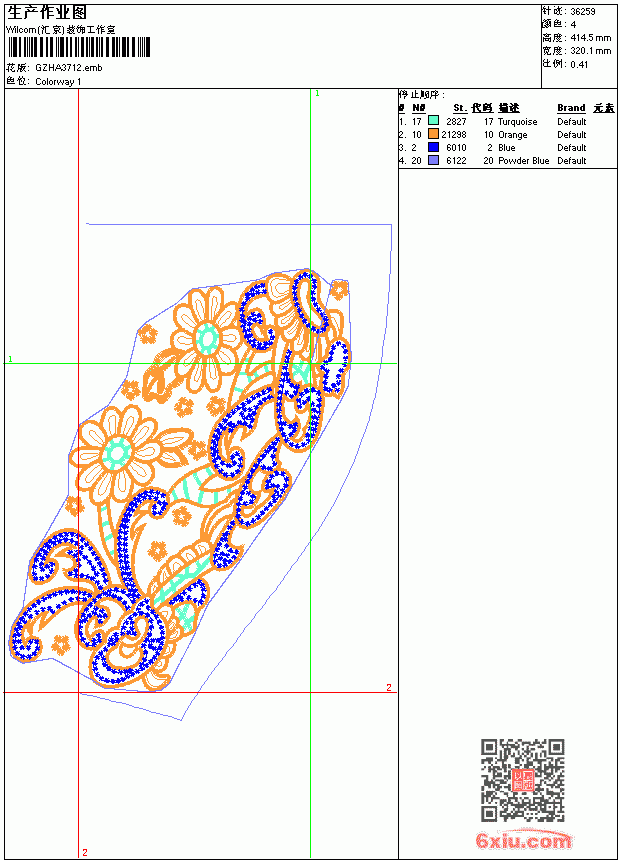Click the Powder Blue description text
The image size is (620, 860).
pyautogui.click(x=523, y=161)
